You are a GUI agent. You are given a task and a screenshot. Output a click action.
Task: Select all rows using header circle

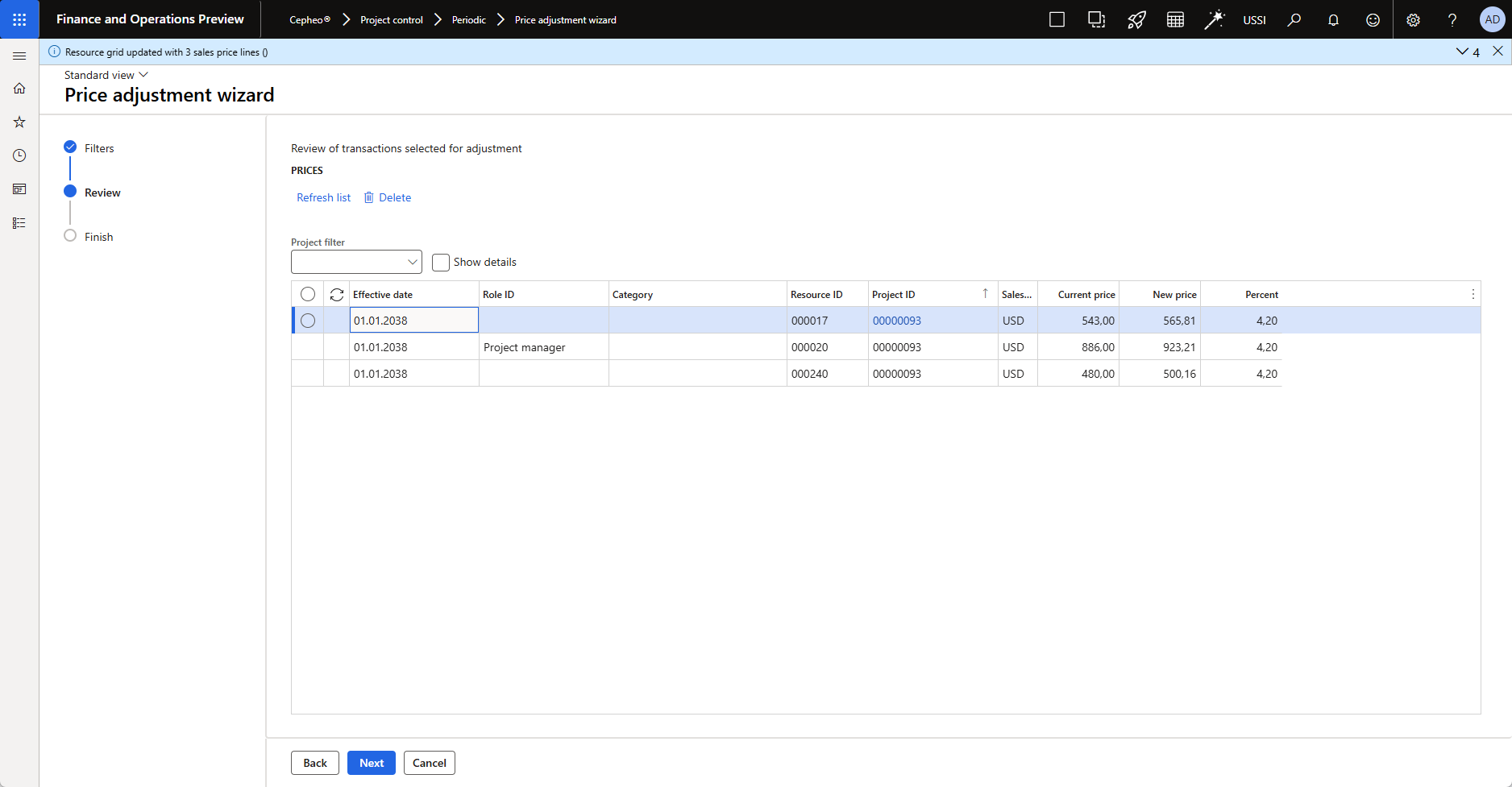point(308,295)
